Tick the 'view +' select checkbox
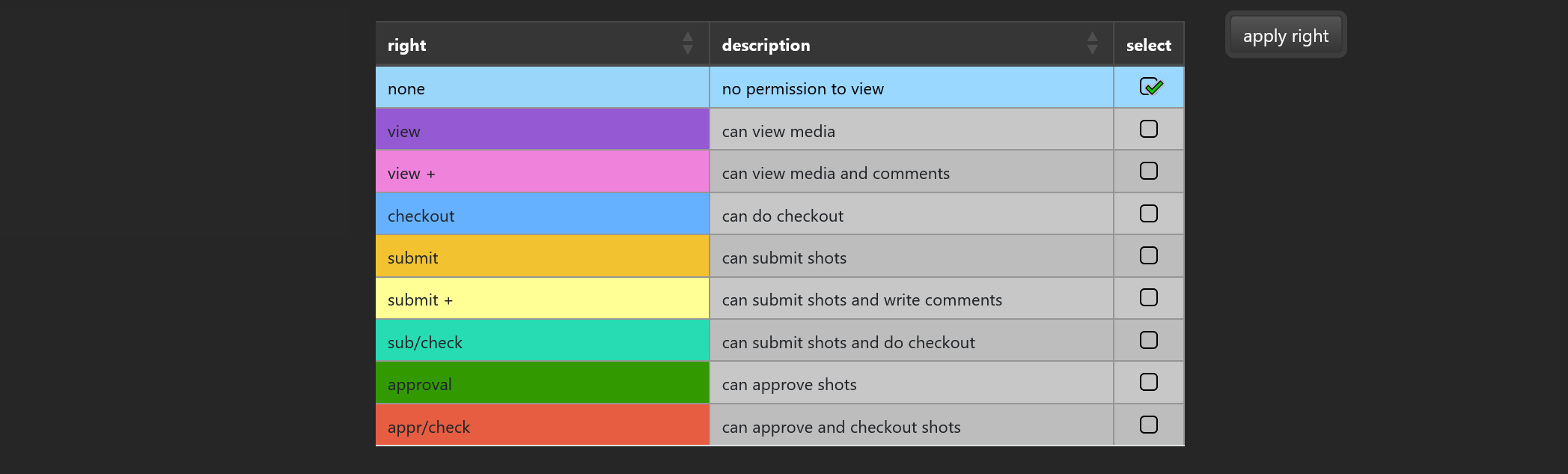This screenshot has height=474, width=1568. (1149, 171)
